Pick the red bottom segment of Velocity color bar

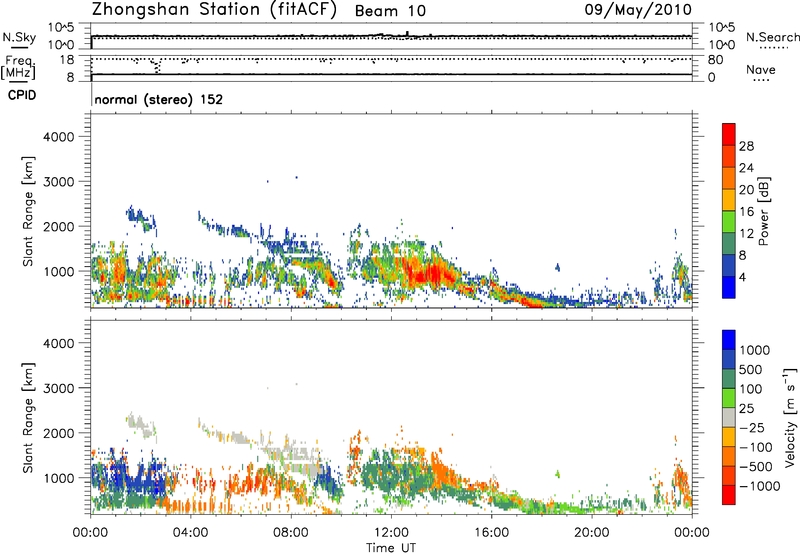click(x=729, y=495)
